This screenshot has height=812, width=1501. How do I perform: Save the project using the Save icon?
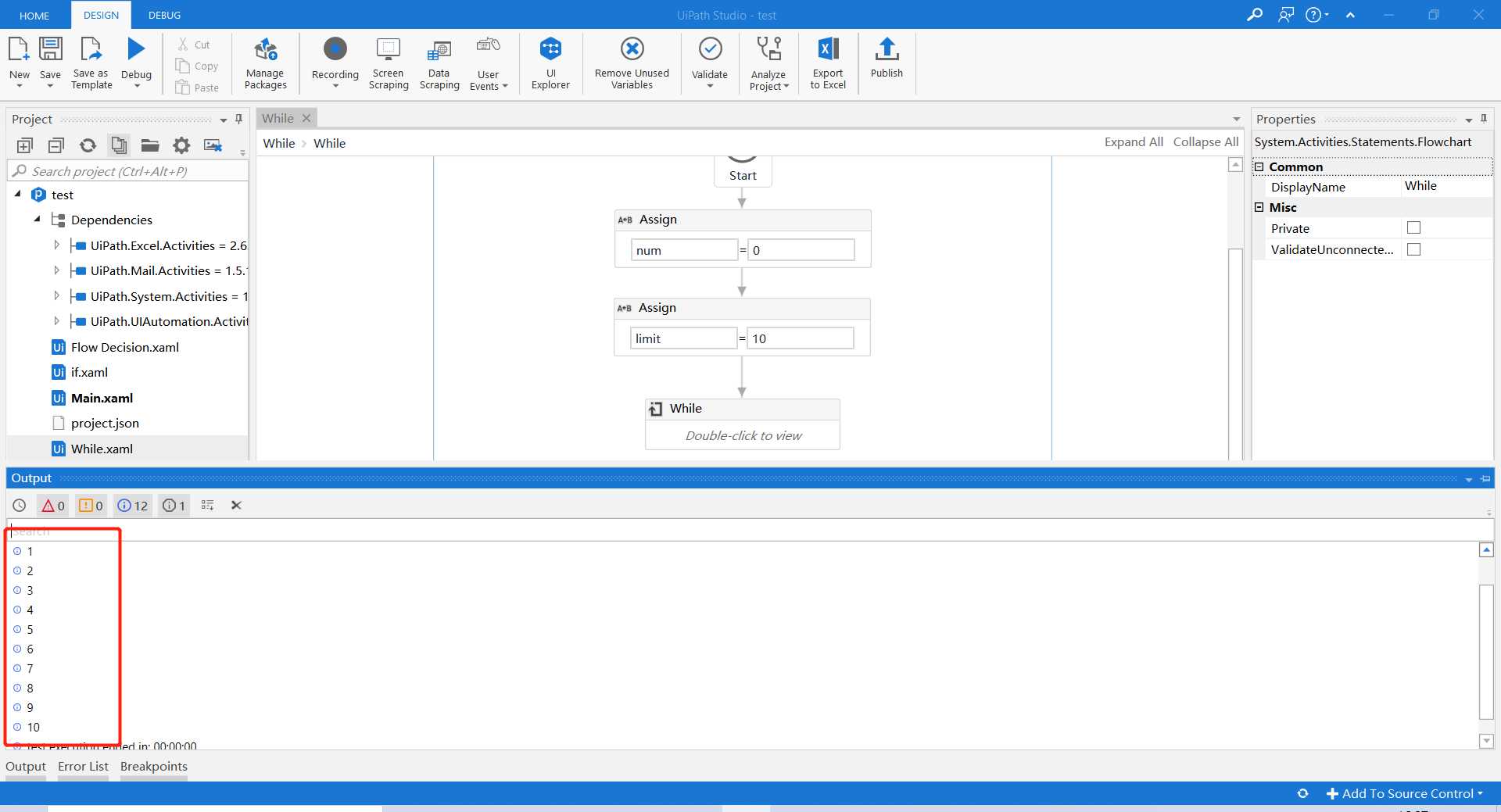click(x=50, y=49)
